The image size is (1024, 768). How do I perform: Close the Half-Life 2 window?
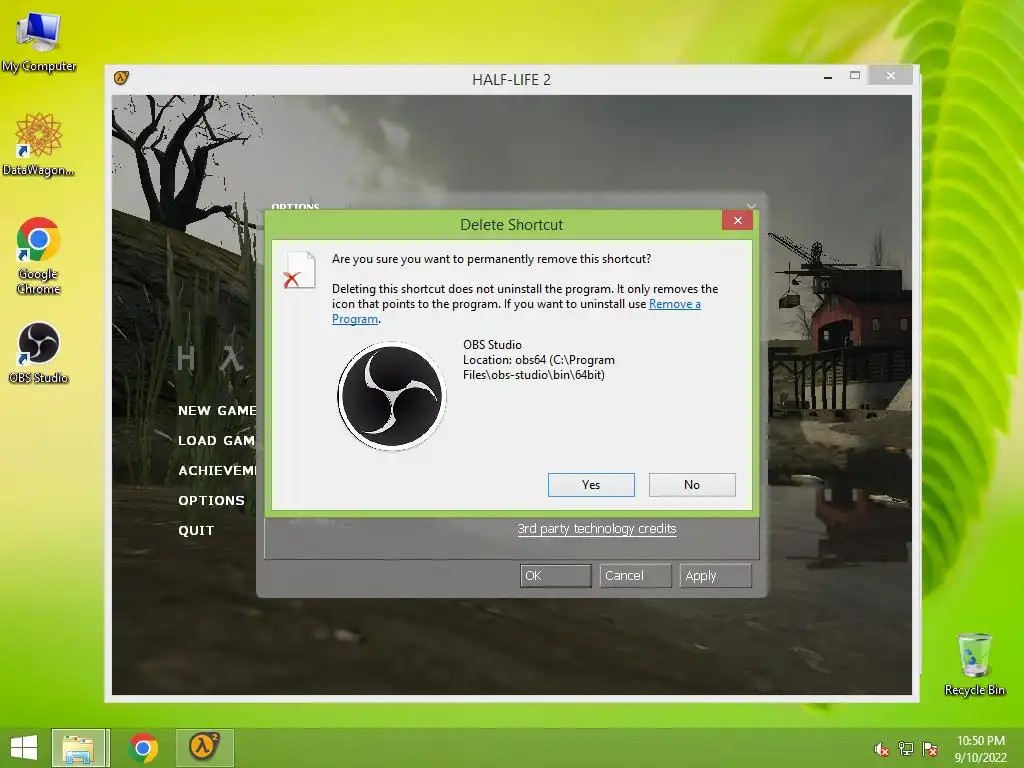pos(890,76)
